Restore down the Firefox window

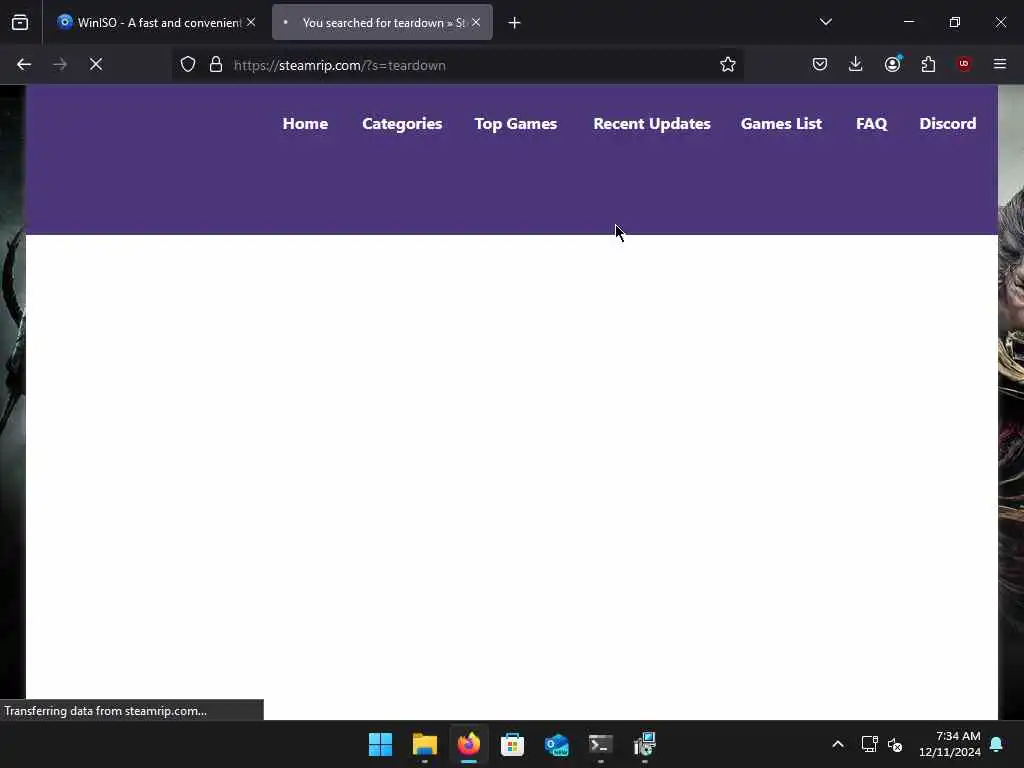click(x=955, y=22)
